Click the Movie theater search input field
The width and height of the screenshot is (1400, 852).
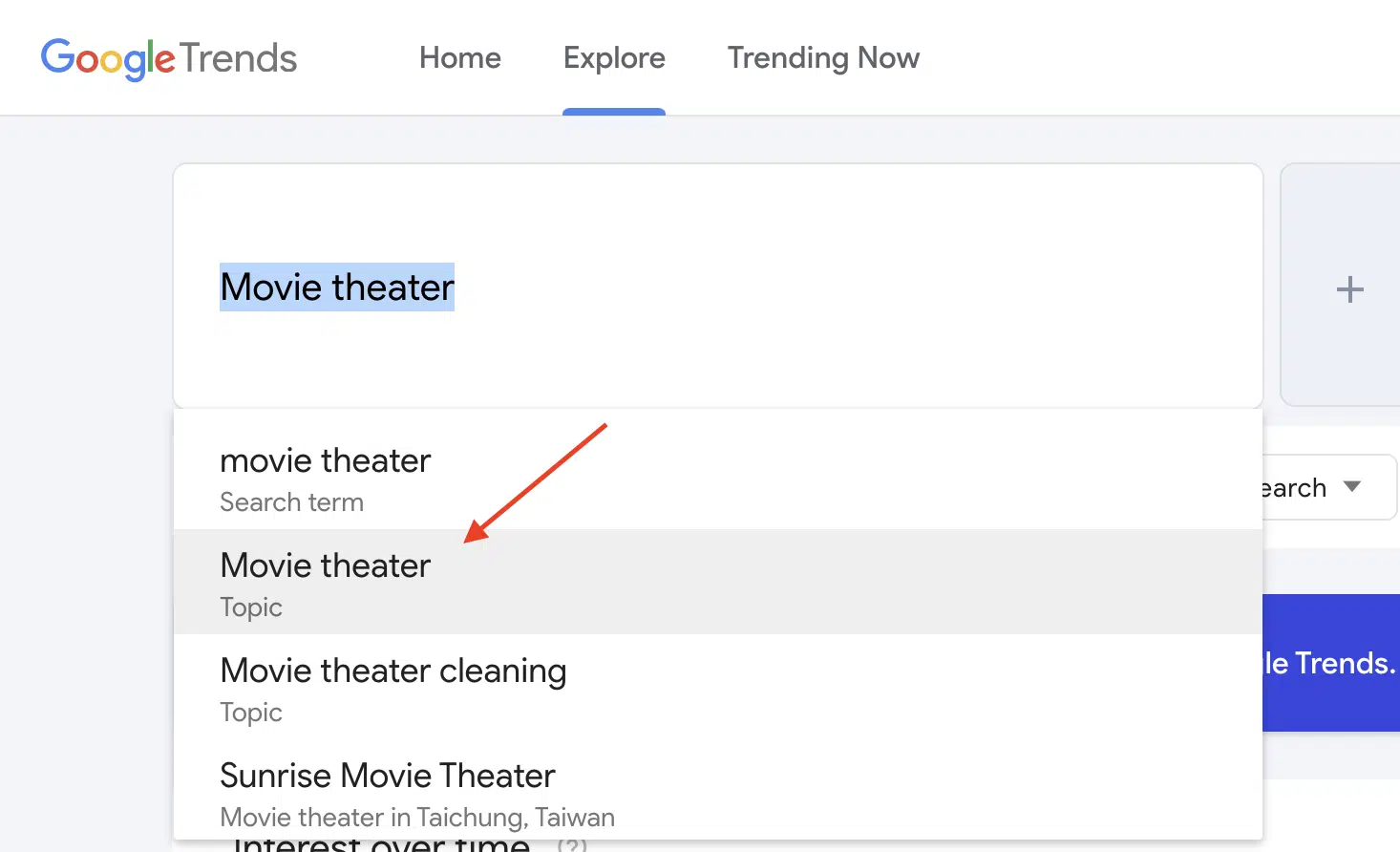(718, 287)
